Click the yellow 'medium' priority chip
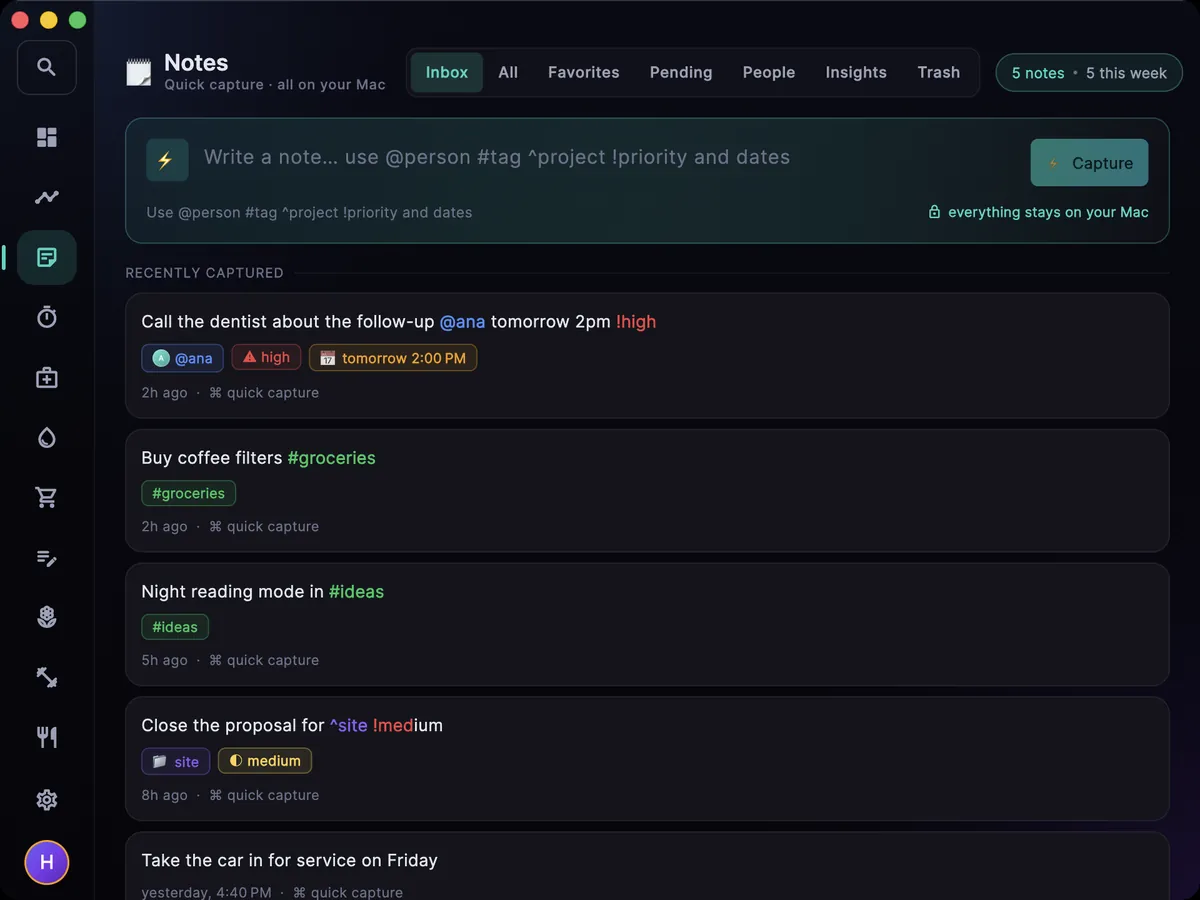The image size is (1200, 900). pos(265,761)
